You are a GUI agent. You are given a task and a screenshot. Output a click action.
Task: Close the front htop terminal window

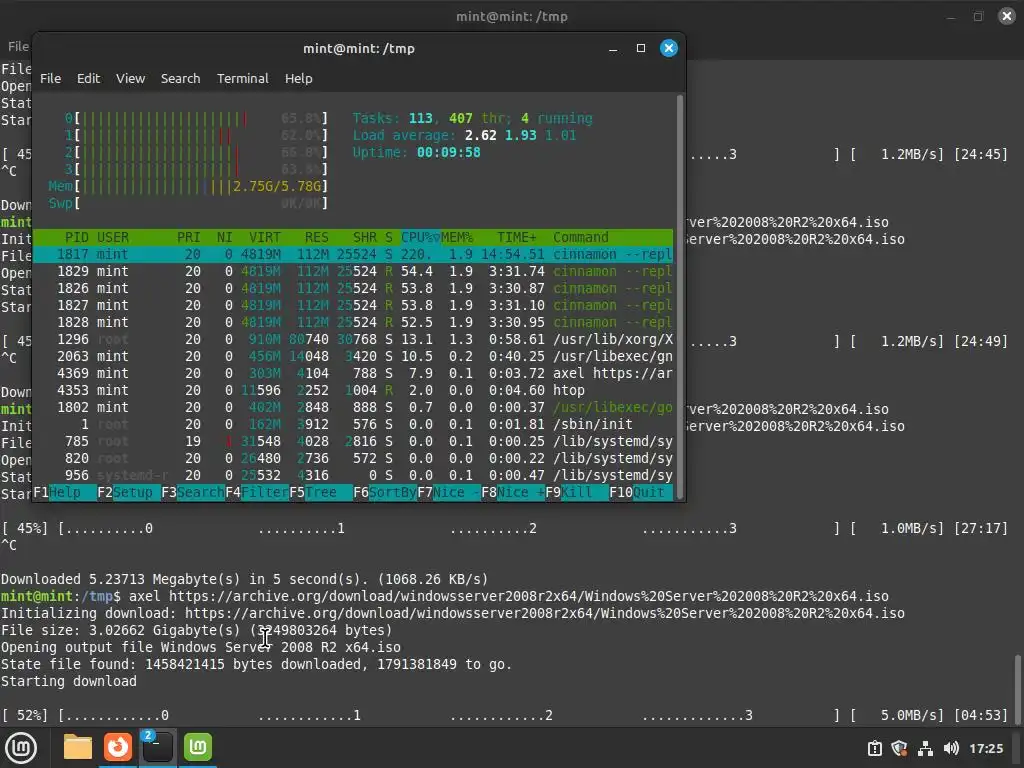point(669,48)
